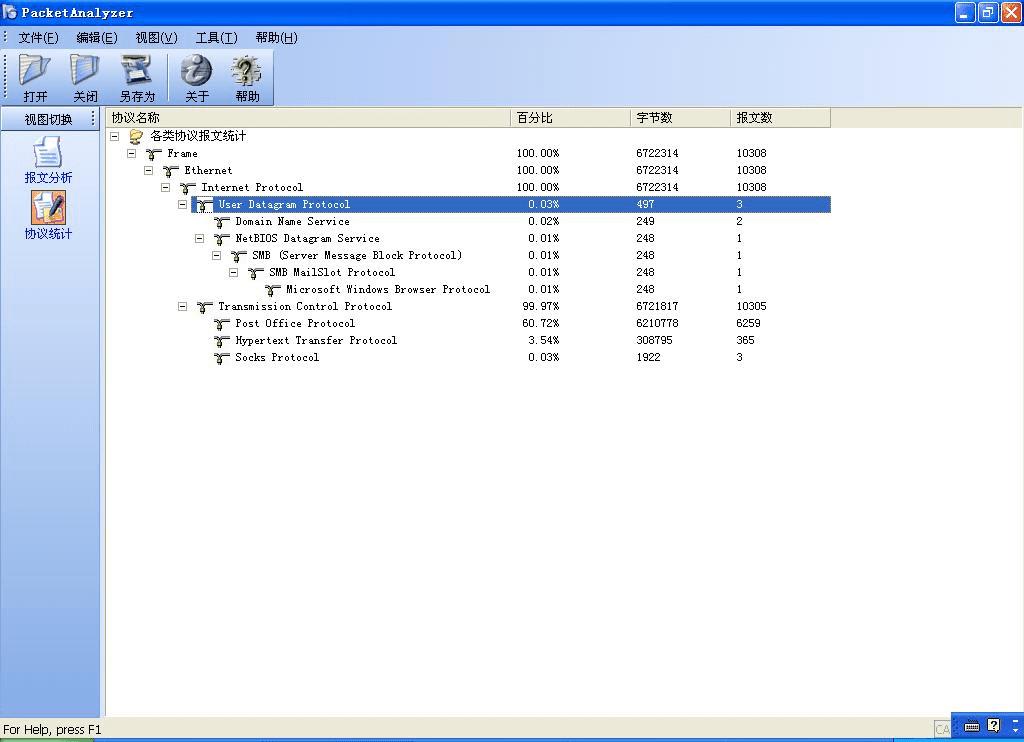The width and height of the screenshot is (1024, 742).
Task: Open the 工具(T) menu
Action: pos(216,38)
